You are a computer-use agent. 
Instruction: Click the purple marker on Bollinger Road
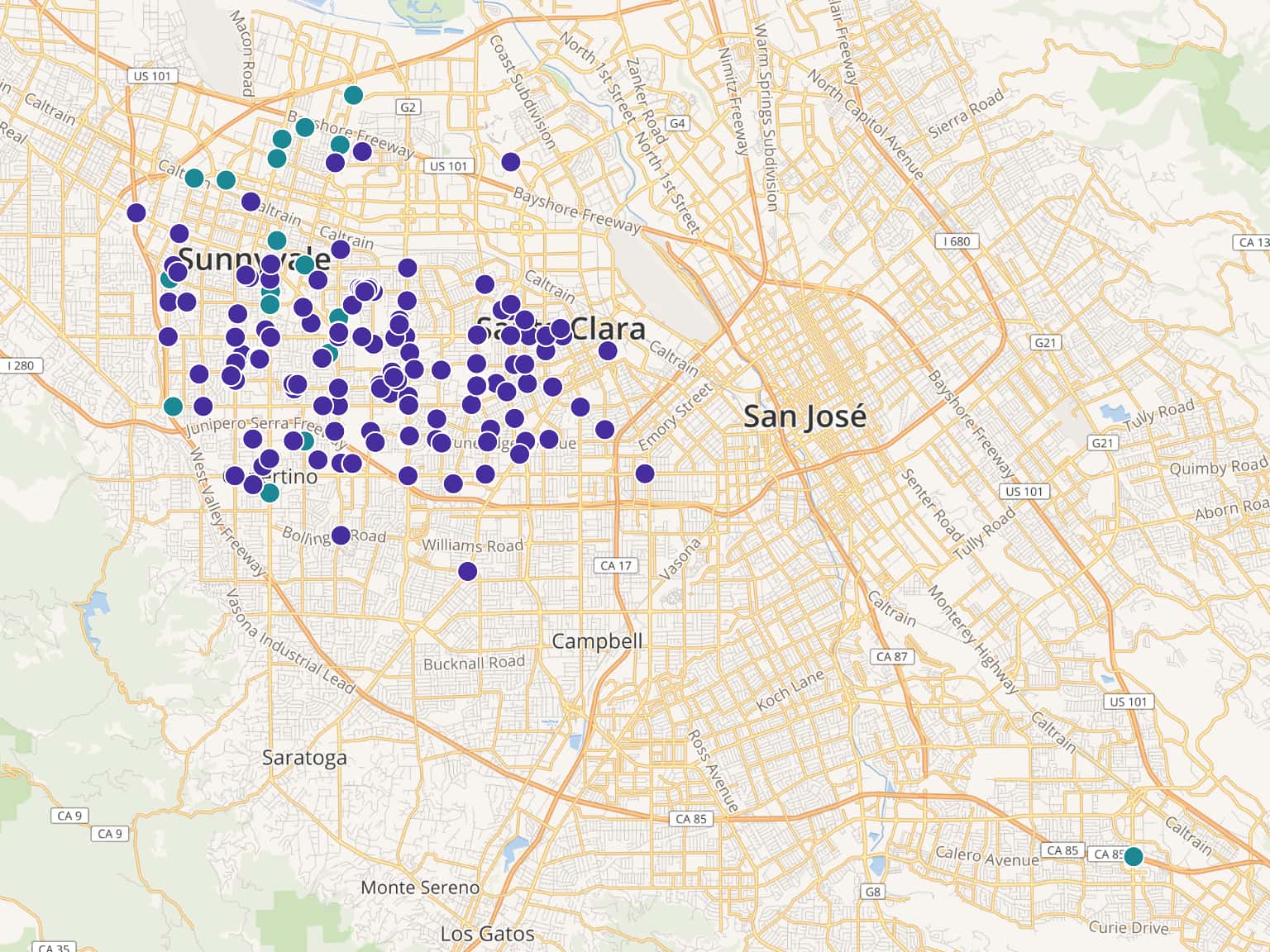(341, 535)
